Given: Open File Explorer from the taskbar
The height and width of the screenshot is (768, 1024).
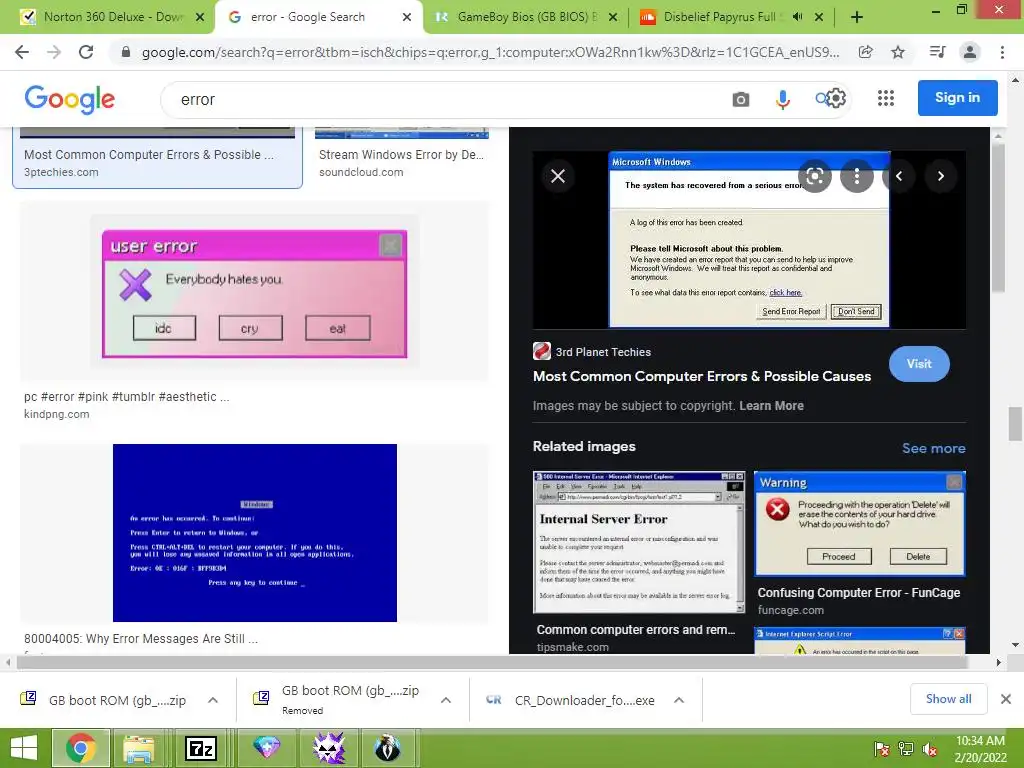Looking at the screenshot, I should point(139,748).
